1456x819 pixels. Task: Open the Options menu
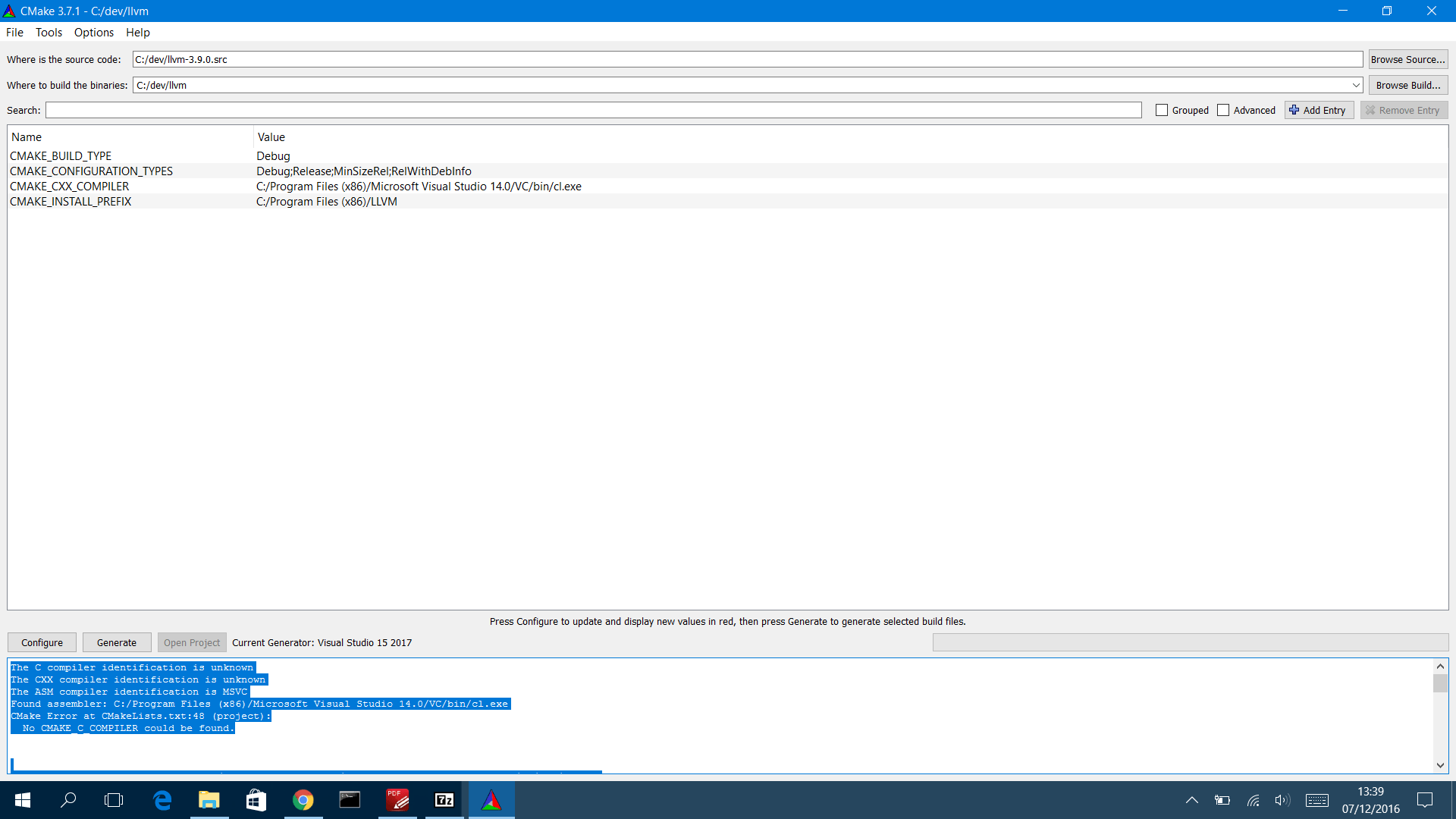93,33
